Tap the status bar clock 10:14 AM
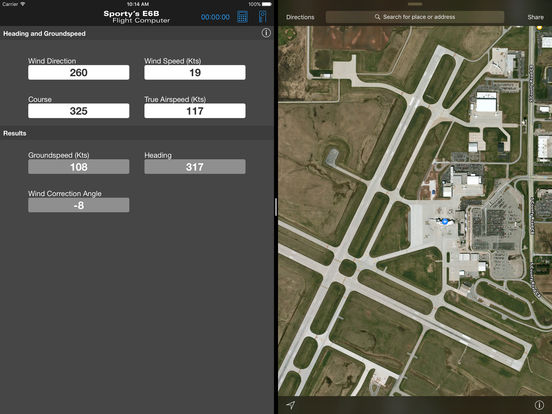Image resolution: width=552 pixels, height=414 pixels. [x=138, y=4]
